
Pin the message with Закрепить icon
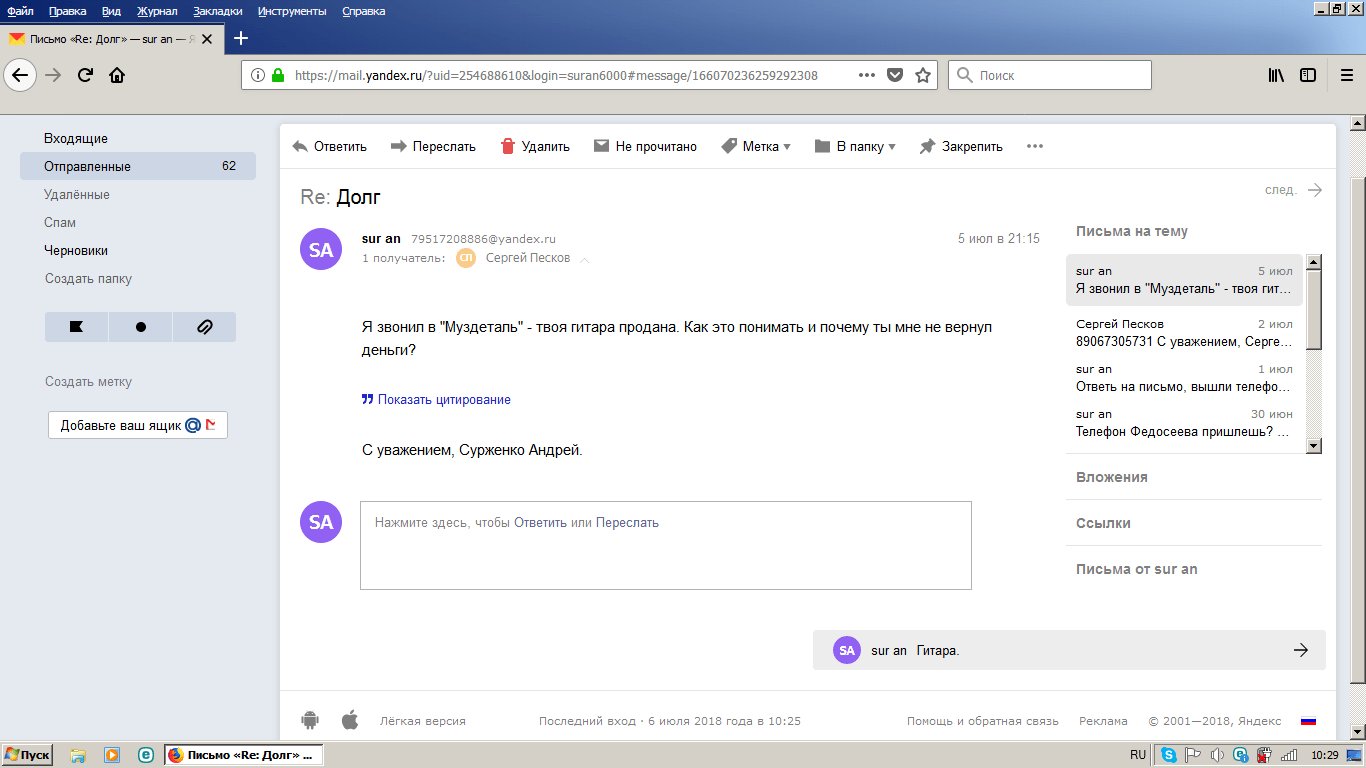927,146
